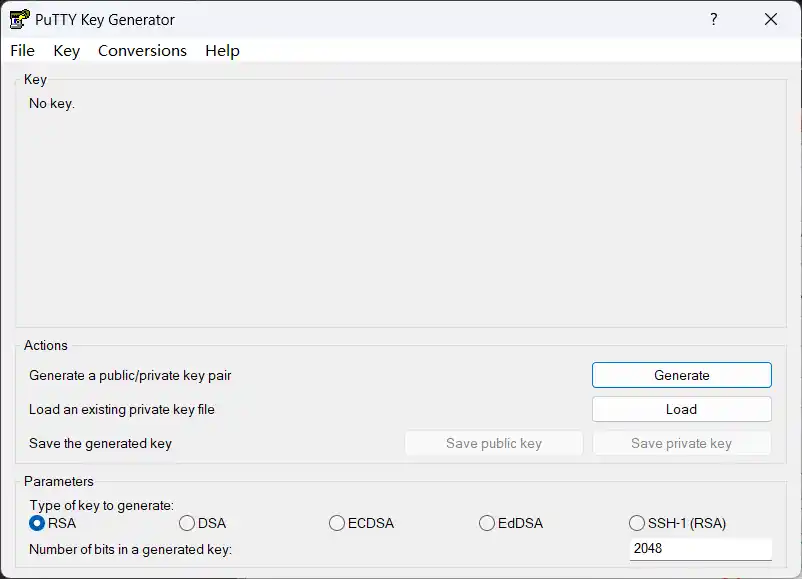This screenshot has width=802, height=579.
Task: Click the PuTTY Key Generator title bar icon
Action: [19, 19]
